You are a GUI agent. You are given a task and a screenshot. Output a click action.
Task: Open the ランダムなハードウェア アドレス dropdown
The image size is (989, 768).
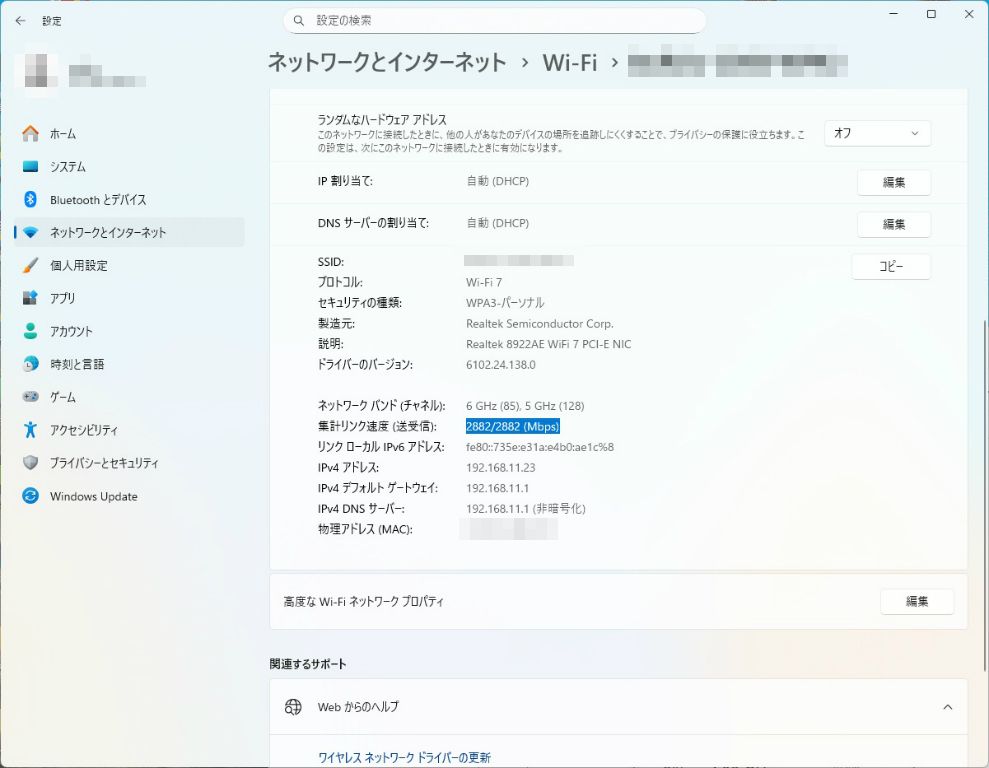pyautogui.click(x=876, y=133)
